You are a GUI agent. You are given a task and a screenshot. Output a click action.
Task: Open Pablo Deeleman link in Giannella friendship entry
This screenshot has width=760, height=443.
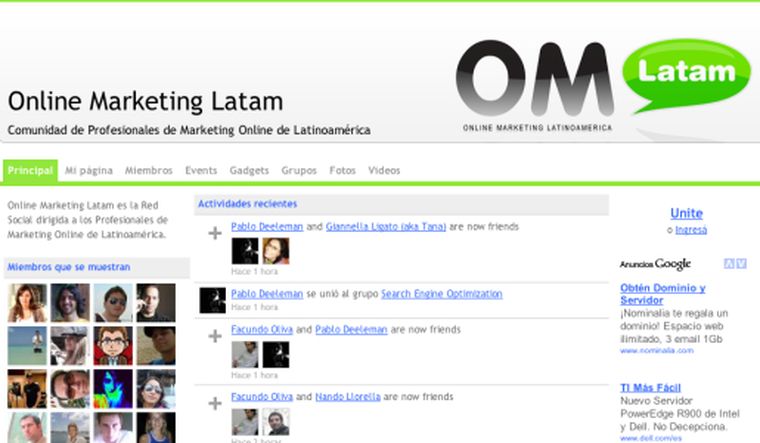267,226
